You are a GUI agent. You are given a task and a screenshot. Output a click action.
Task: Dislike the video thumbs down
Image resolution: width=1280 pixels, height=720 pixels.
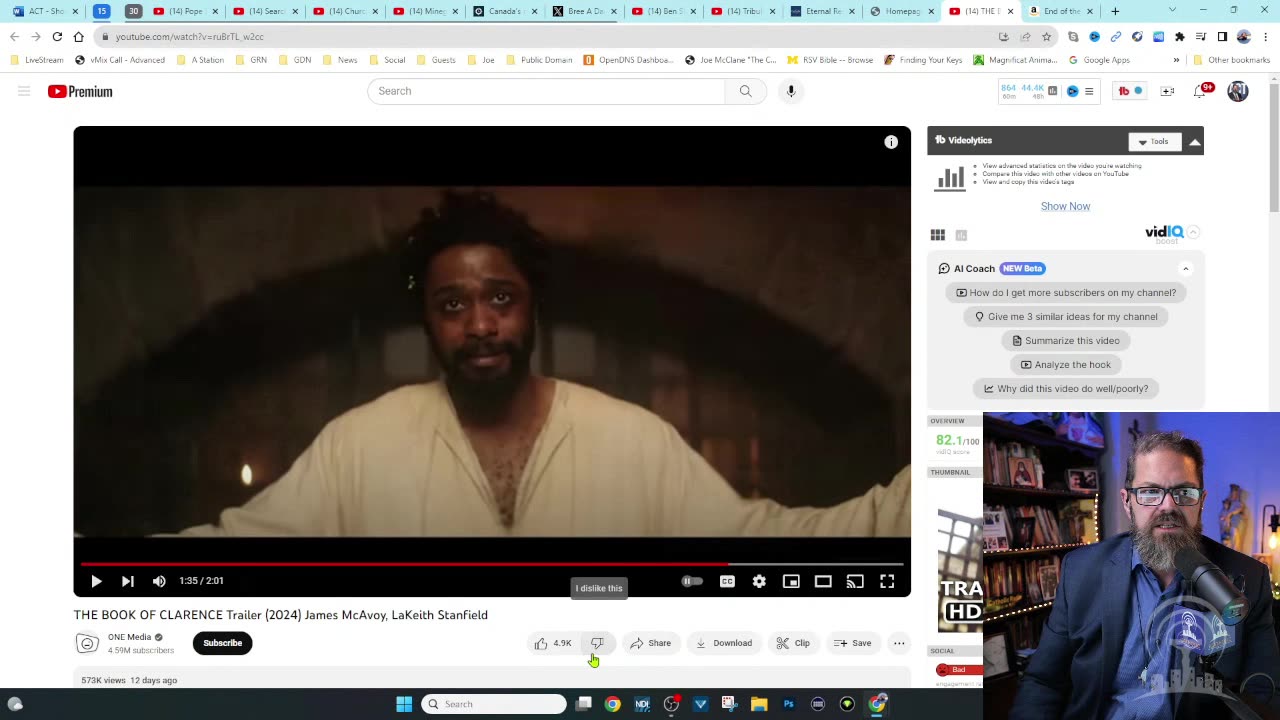pyautogui.click(x=597, y=643)
